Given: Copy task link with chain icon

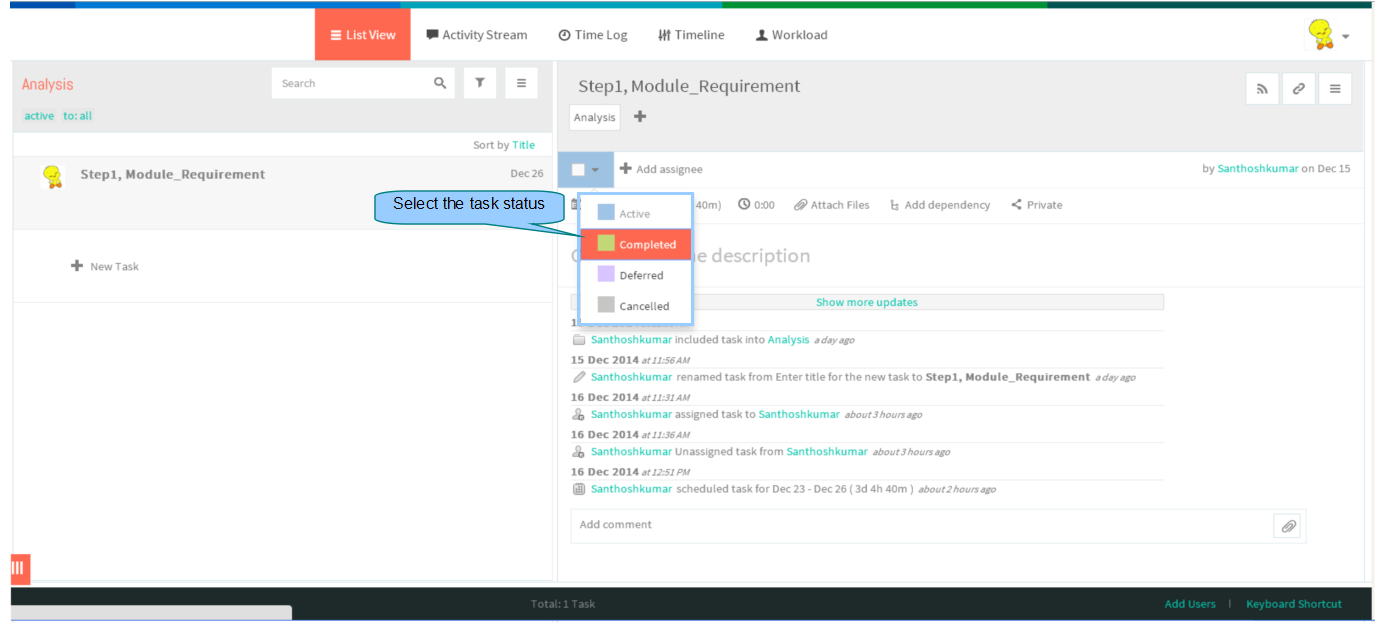Looking at the screenshot, I should [x=1298, y=88].
